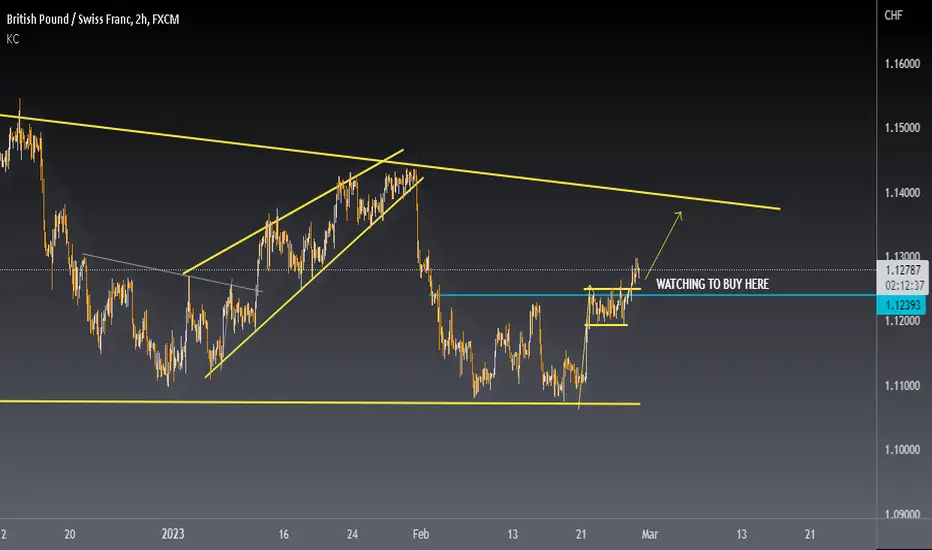Select the cyan price label 1.12393

click(902, 306)
